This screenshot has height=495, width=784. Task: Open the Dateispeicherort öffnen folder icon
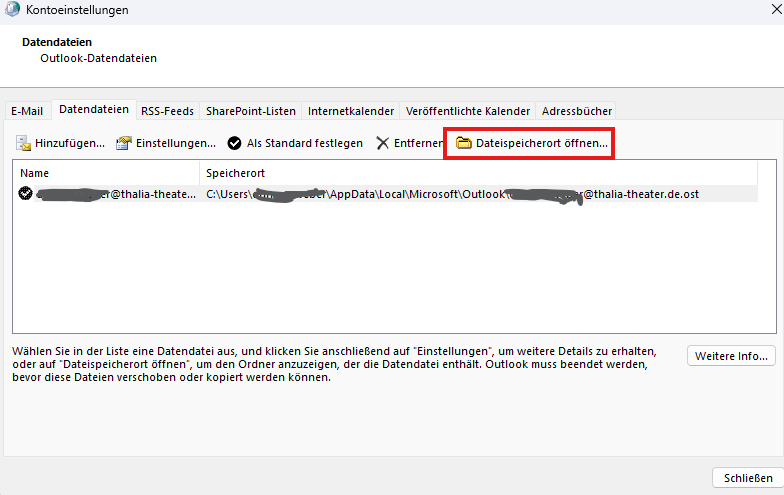(463, 143)
